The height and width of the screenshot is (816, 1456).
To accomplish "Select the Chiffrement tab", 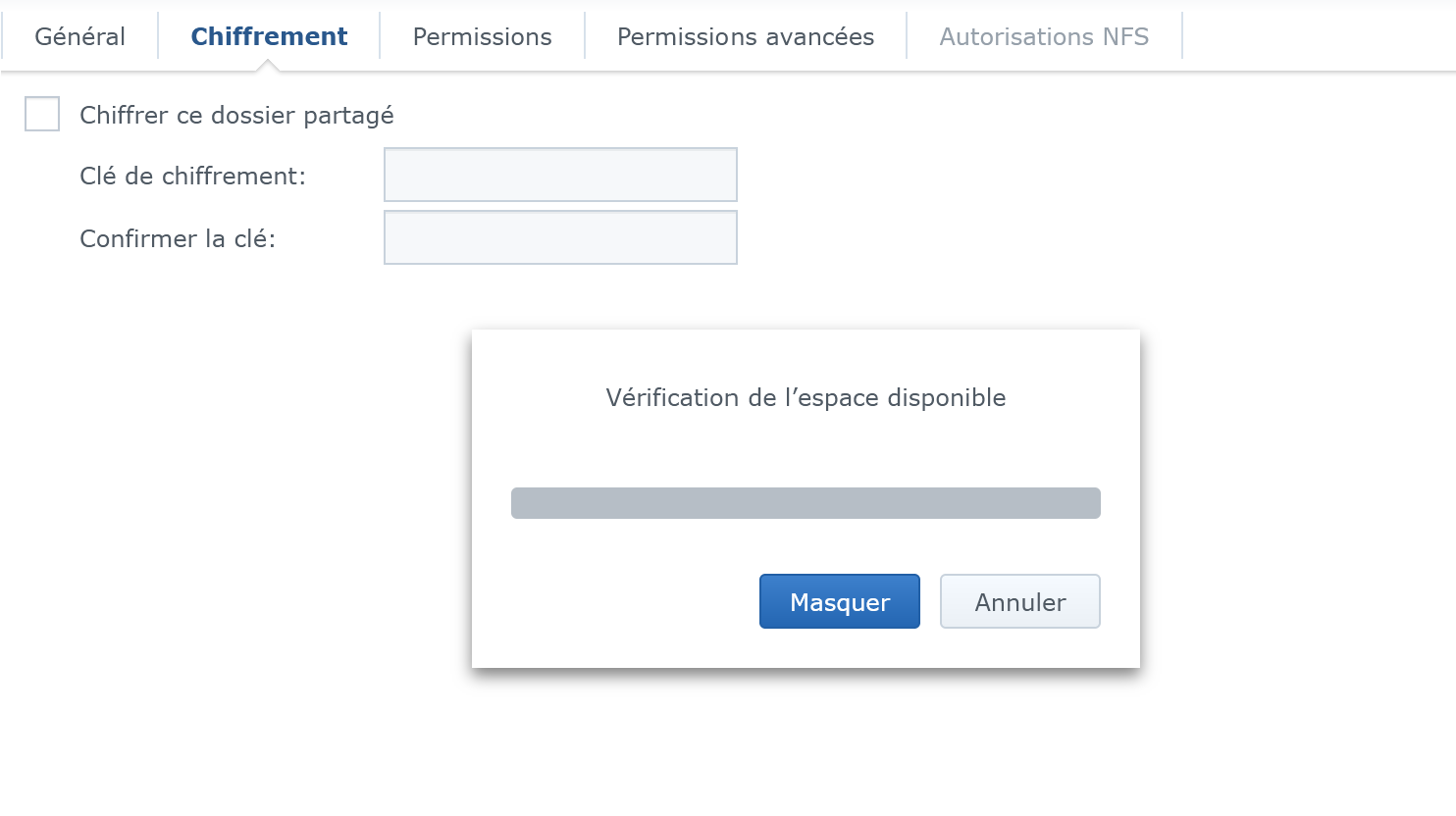I will tap(269, 37).
